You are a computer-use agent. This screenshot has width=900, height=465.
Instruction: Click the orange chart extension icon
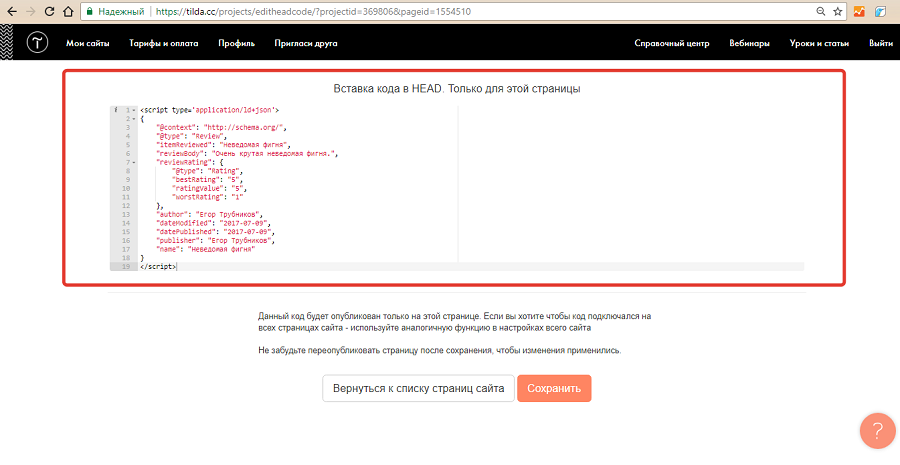tap(859, 11)
